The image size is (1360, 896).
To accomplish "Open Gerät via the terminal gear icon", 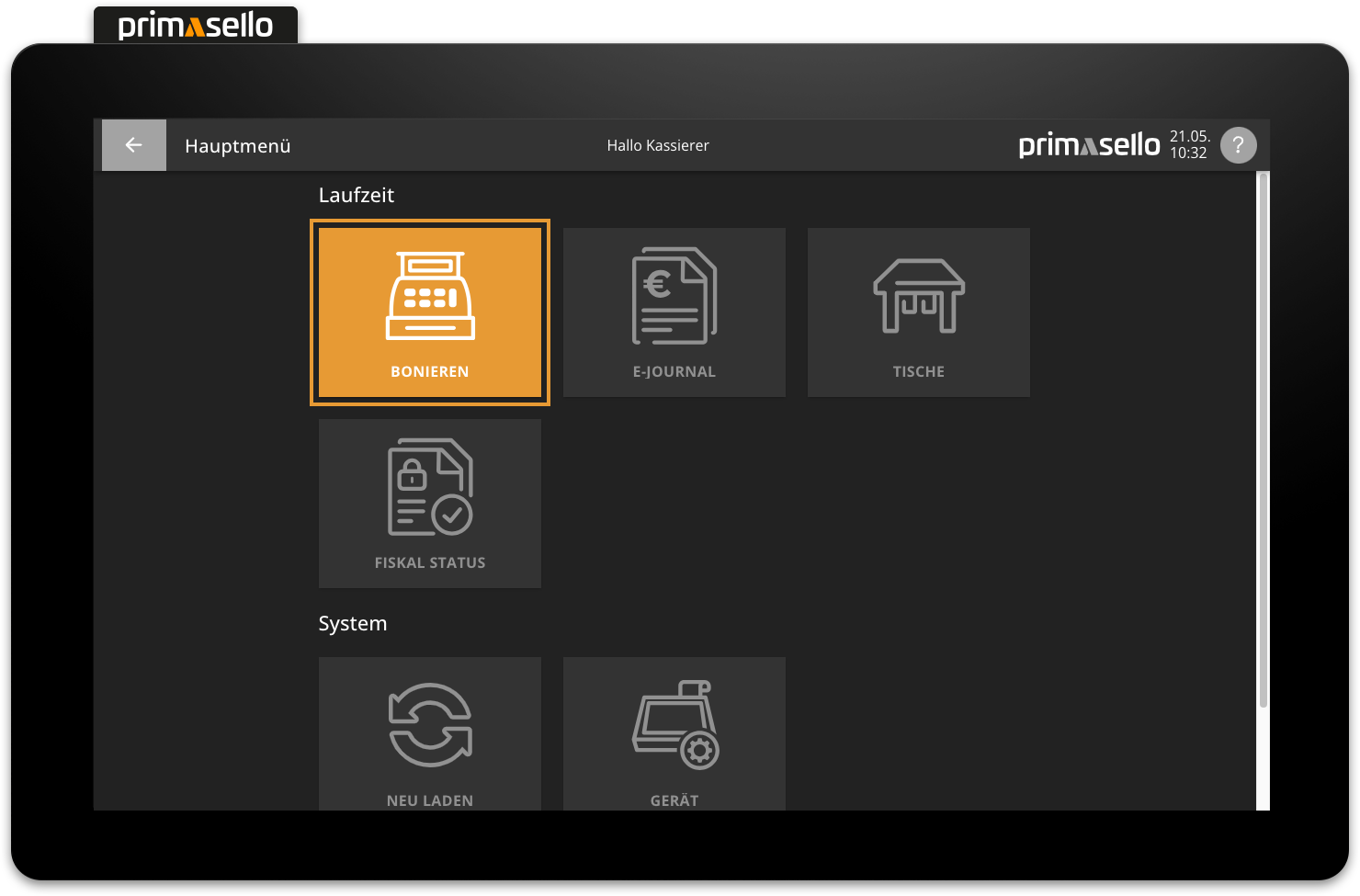I will click(x=674, y=726).
